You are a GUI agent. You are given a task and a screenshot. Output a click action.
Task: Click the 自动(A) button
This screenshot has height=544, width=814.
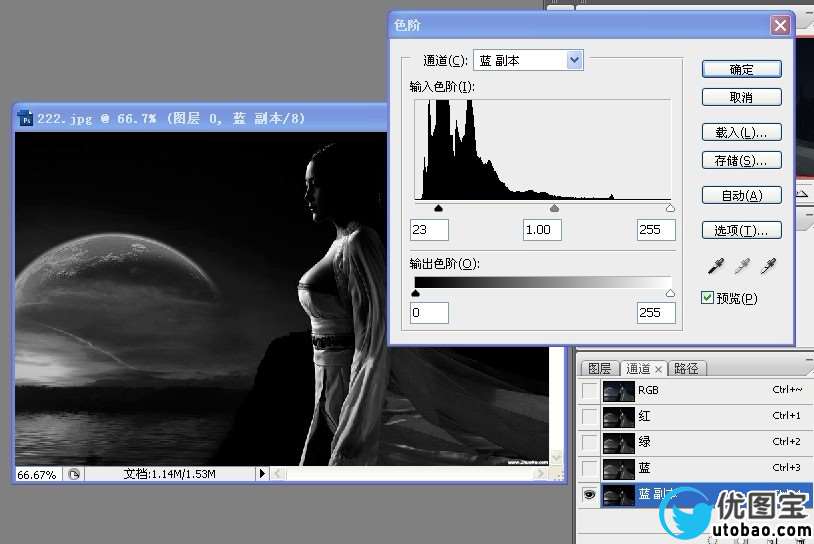pyautogui.click(x=741, y=196)
